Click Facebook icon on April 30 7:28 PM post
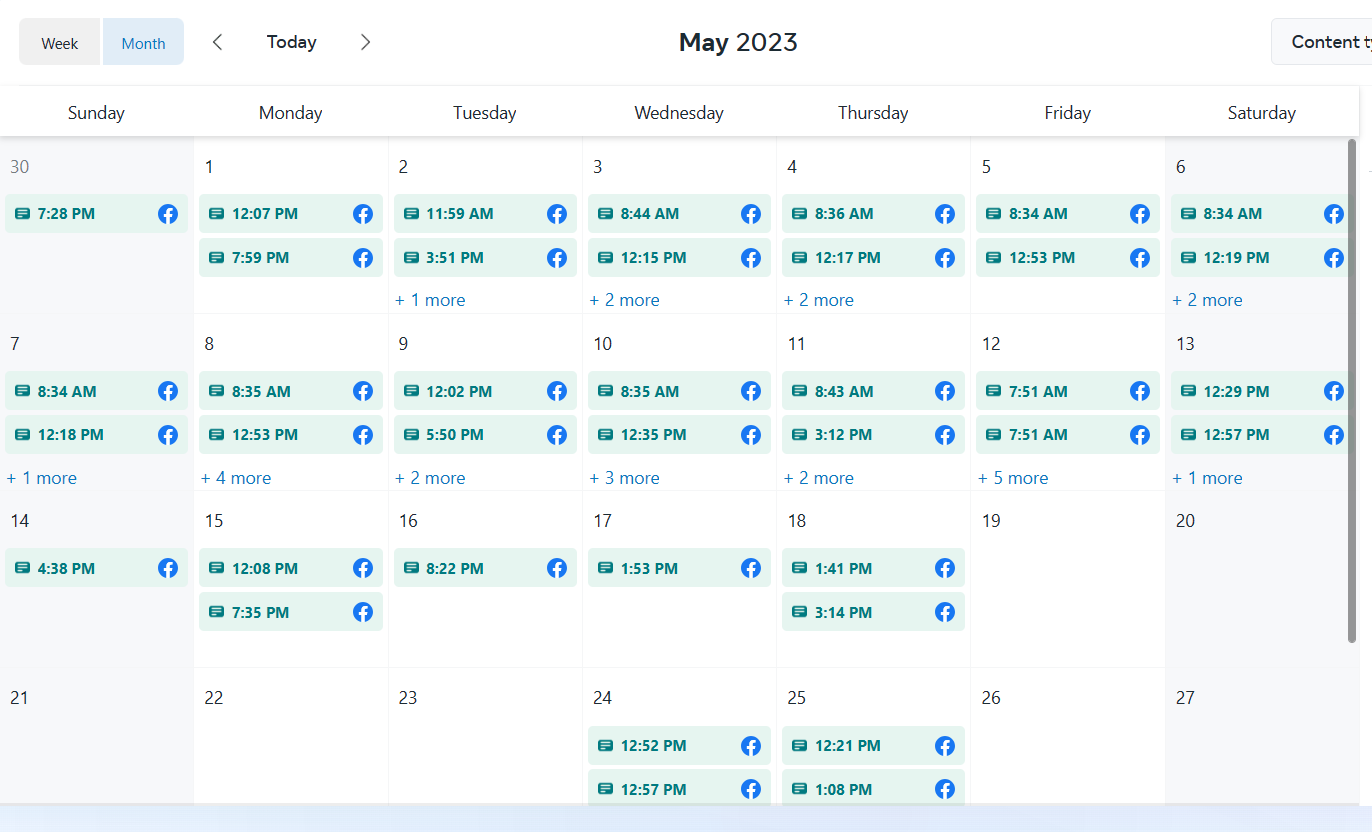 pyautogui.click(x=168, y=214)
